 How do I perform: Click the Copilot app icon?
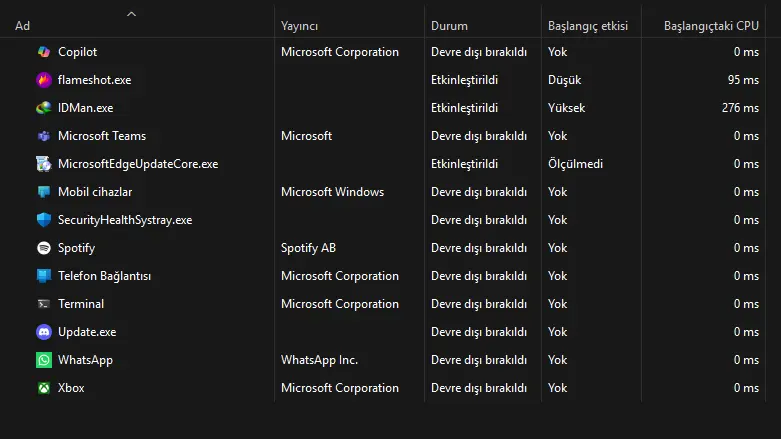point(44,52)
